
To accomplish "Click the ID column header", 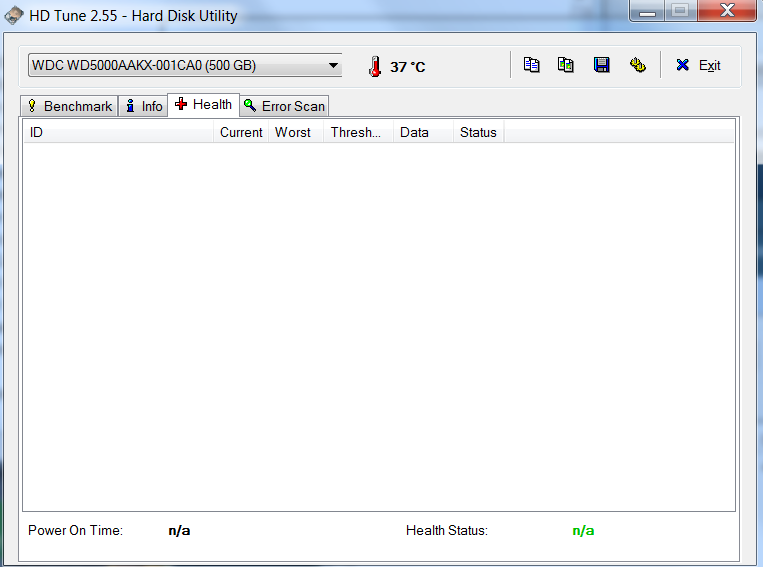I will click(118, 132).
